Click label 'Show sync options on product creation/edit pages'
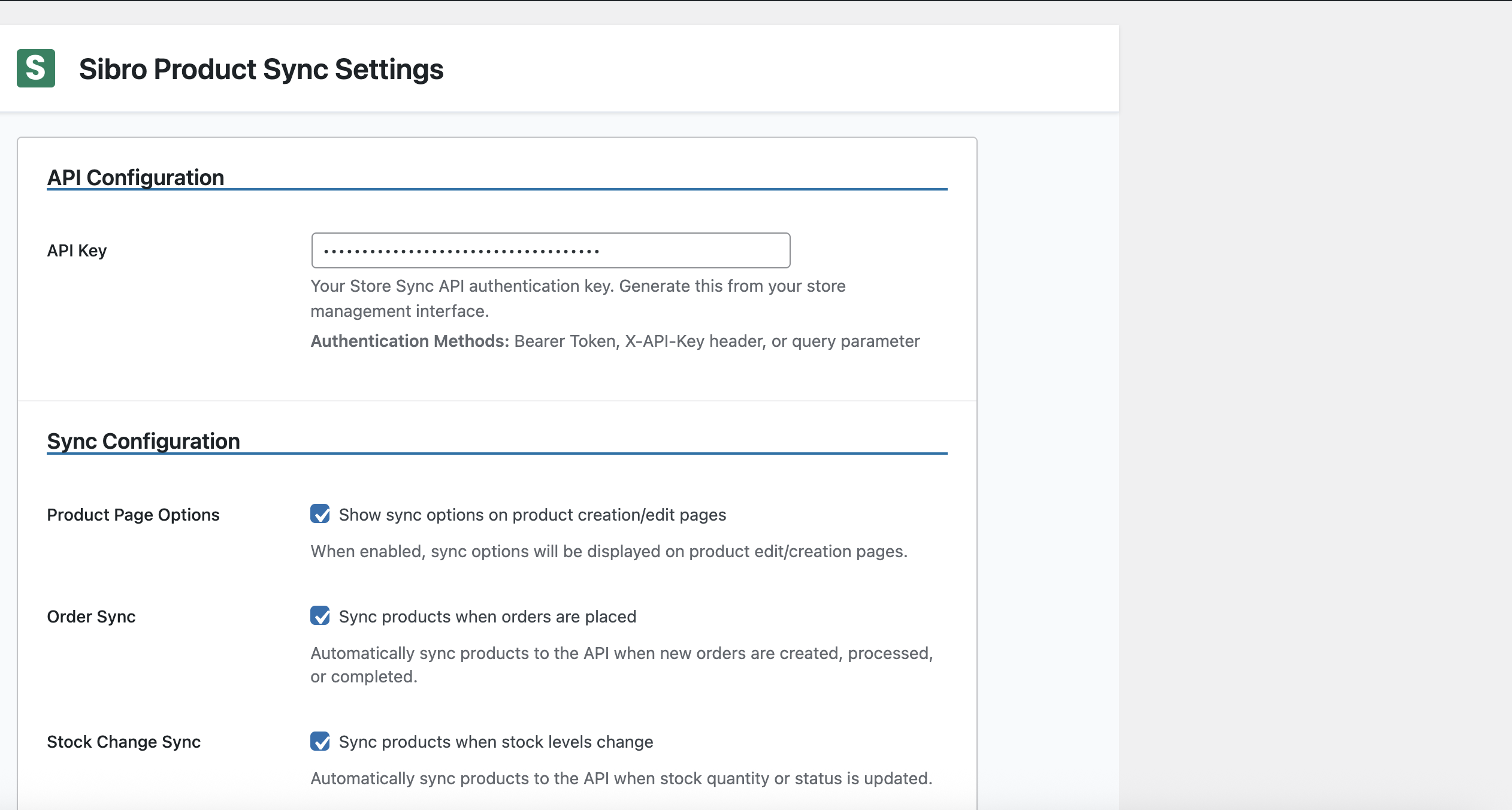This screenshot has width=1512, height=810. (532, 515)
